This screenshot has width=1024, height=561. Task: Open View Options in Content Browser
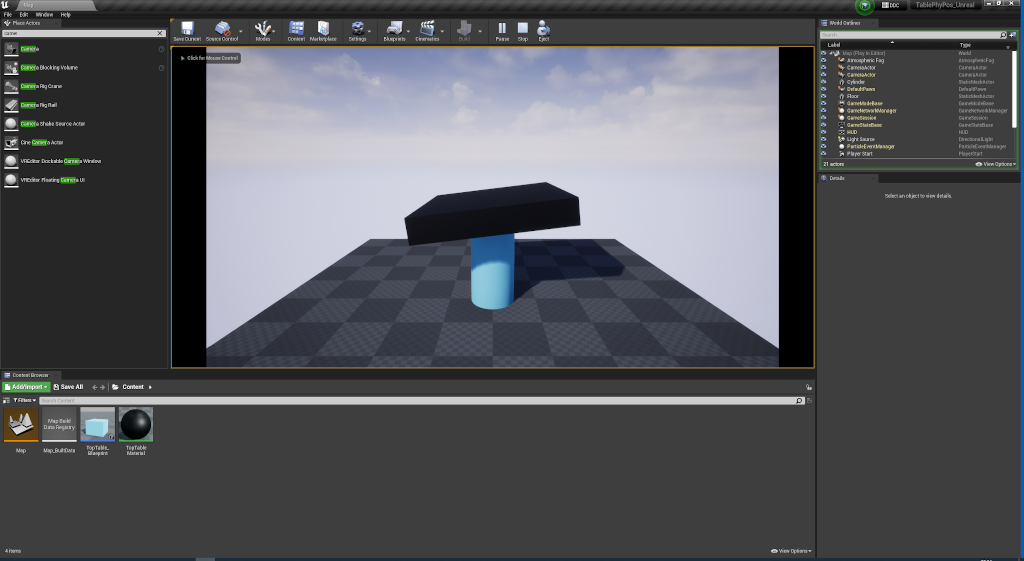(x=792, y=551)
